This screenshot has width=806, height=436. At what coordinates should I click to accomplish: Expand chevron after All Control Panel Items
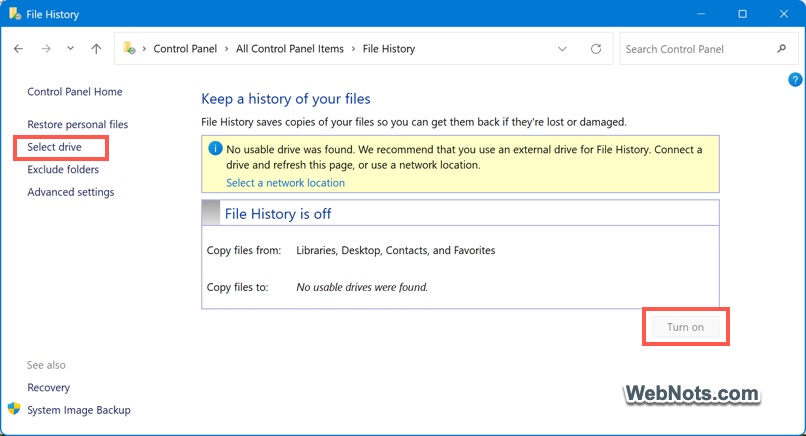(x=353, y=49)
